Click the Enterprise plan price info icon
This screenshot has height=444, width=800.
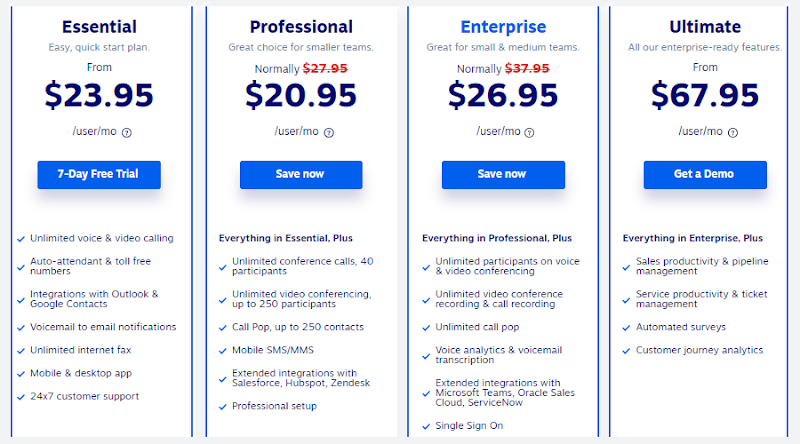[x=530, y=133]
